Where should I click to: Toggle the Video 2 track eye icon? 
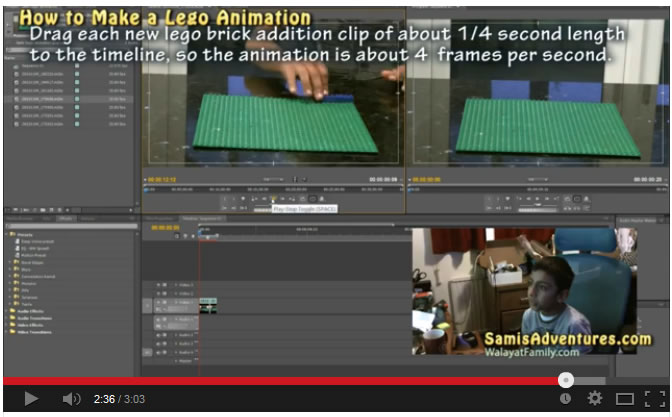(158, 294)
